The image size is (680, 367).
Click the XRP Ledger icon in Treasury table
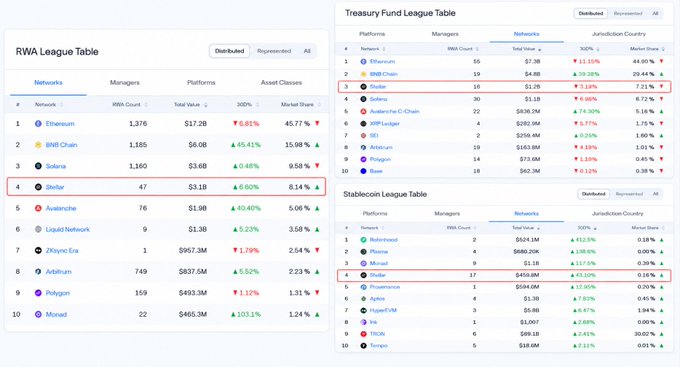click(363, 124)
